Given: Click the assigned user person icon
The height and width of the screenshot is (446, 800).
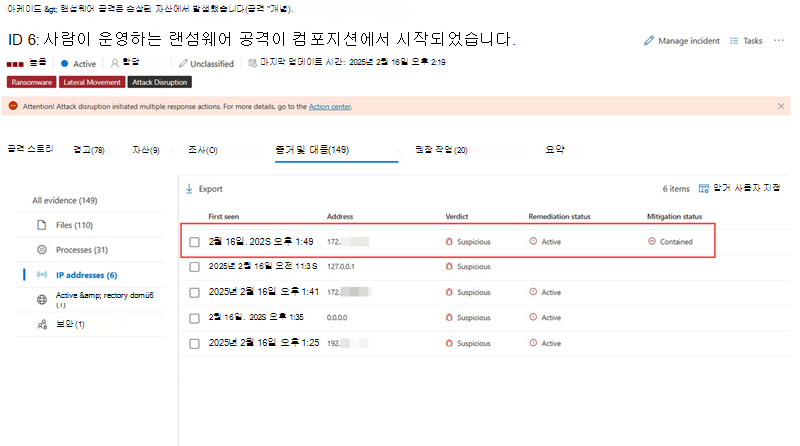Looking at the screenshot, I should point(115,63).
